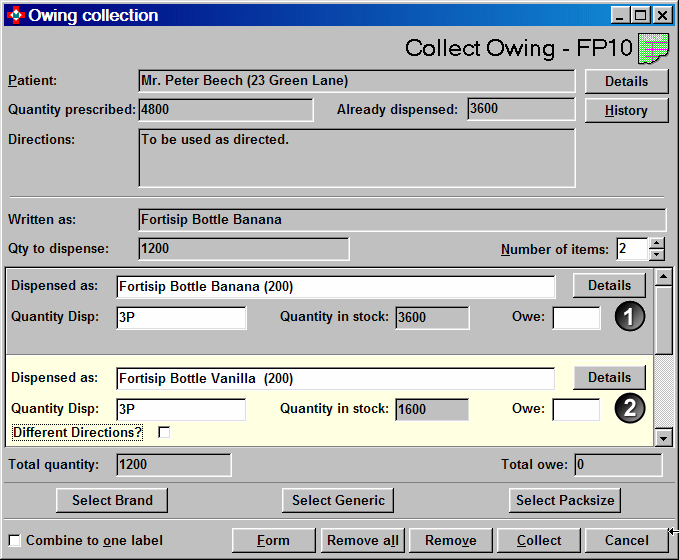Click the item number 1 badge

(629, 317)
